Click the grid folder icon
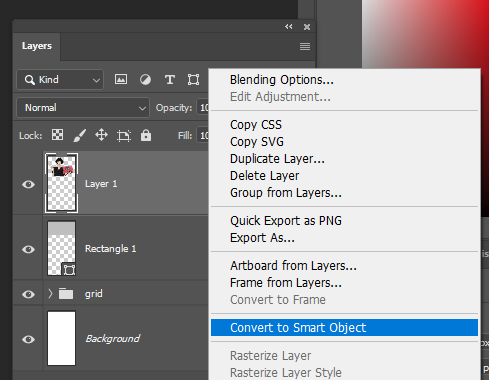The width and height of the screenshot is (489, 380). tap(66, 294)
